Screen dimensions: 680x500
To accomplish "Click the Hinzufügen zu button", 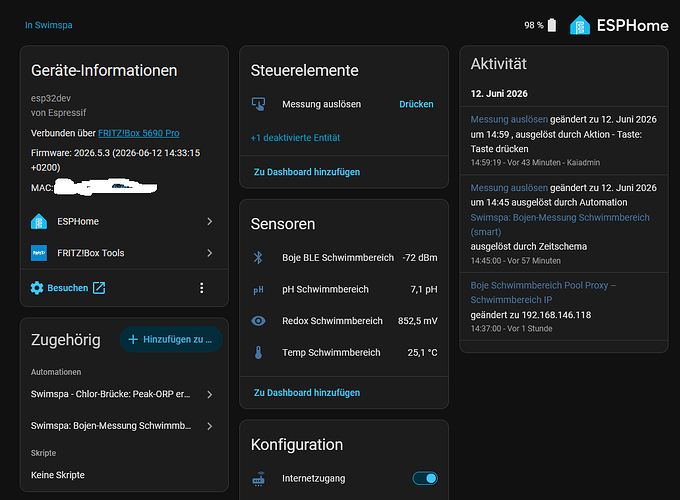I will [x=171, y=340].
